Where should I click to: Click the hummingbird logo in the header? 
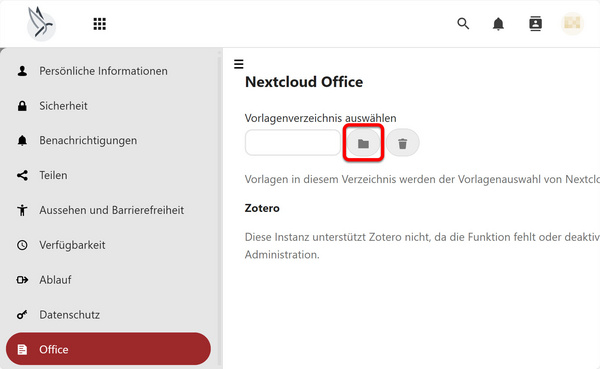click(41, 24)
